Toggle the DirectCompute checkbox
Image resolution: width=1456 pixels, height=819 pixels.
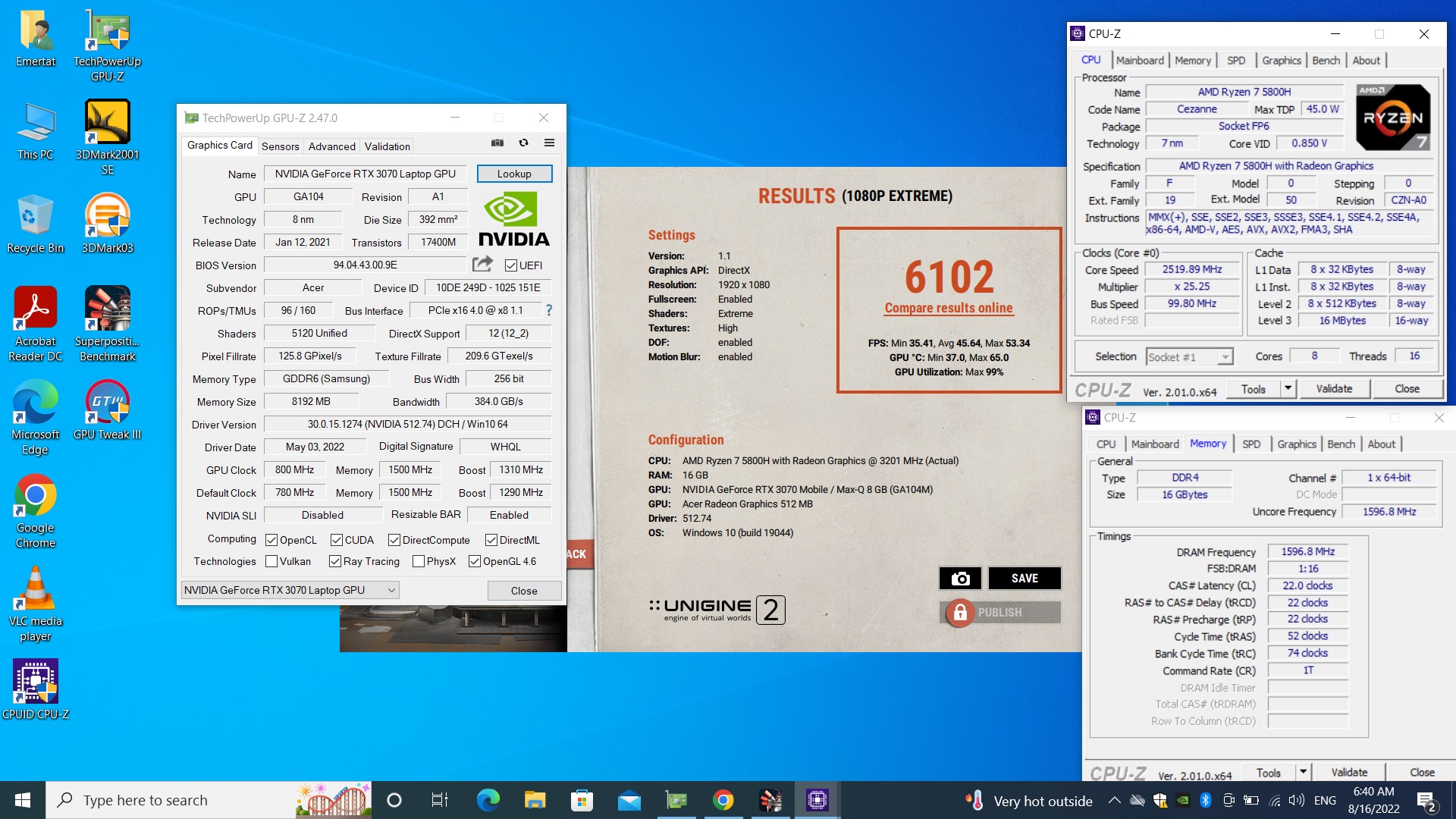tap(394, 540)
